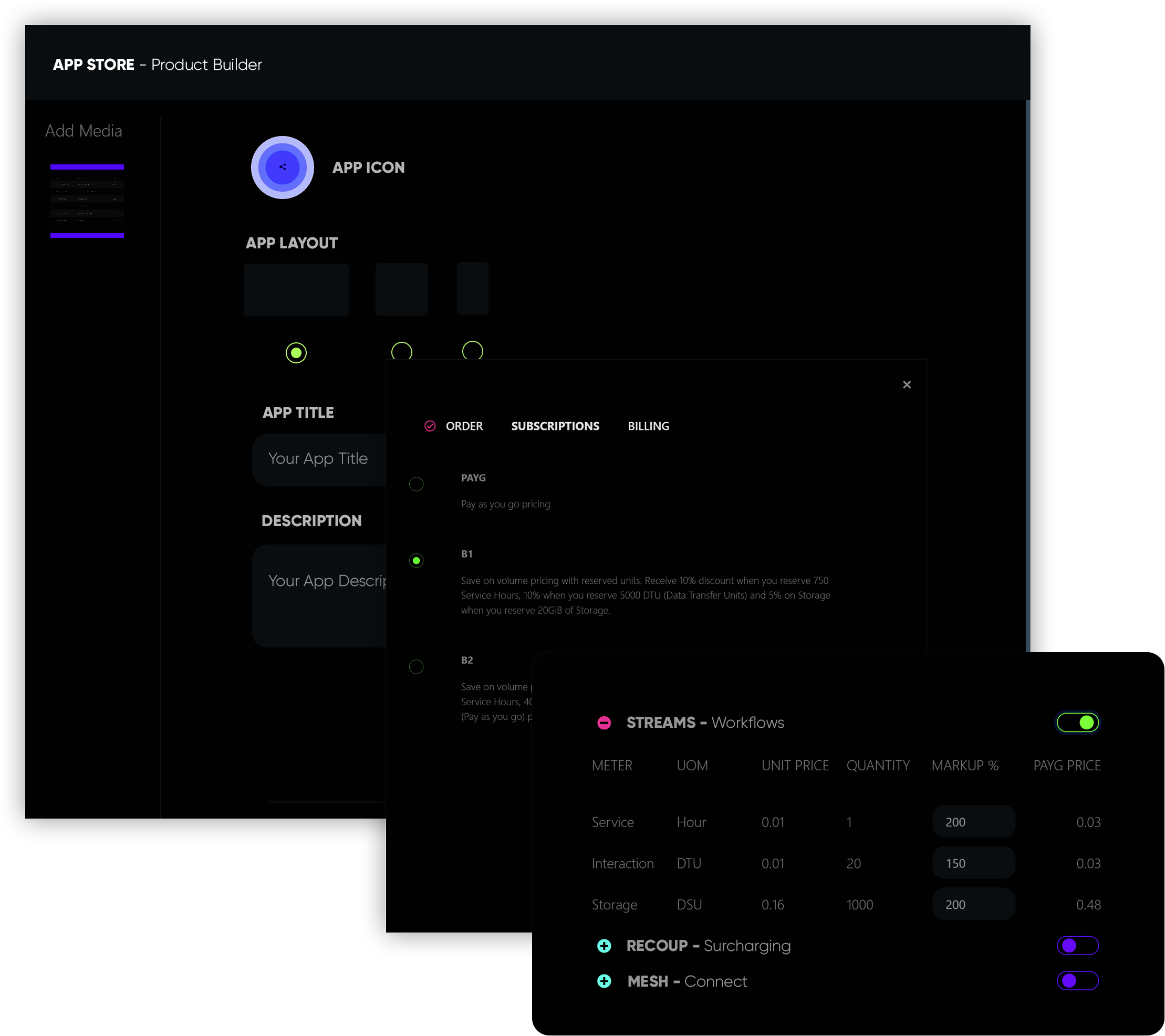Open the SUBSCRIPTIONS tab
This screenshot has height=1036, width=1165.
click(x=555, y=426)
